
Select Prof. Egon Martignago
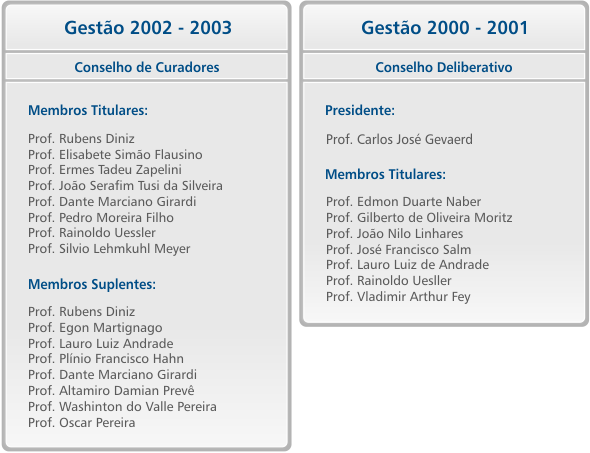pos(95,328)
